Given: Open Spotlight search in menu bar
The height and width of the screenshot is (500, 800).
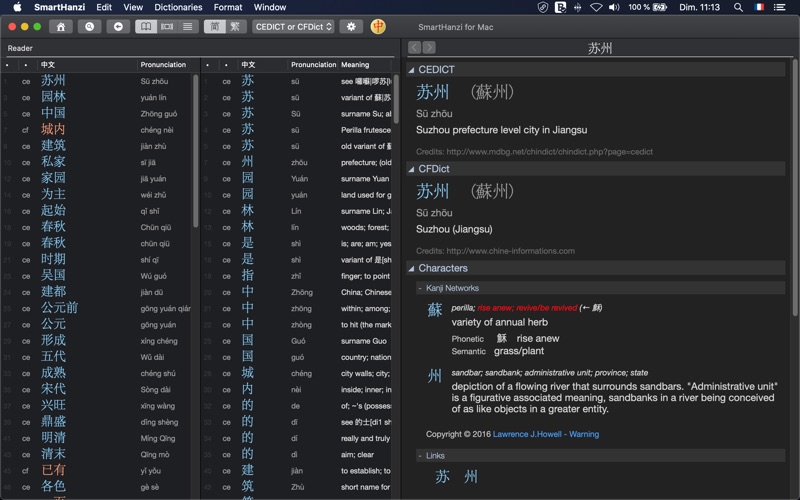Looking at the screenshot, I should [738, 7].
